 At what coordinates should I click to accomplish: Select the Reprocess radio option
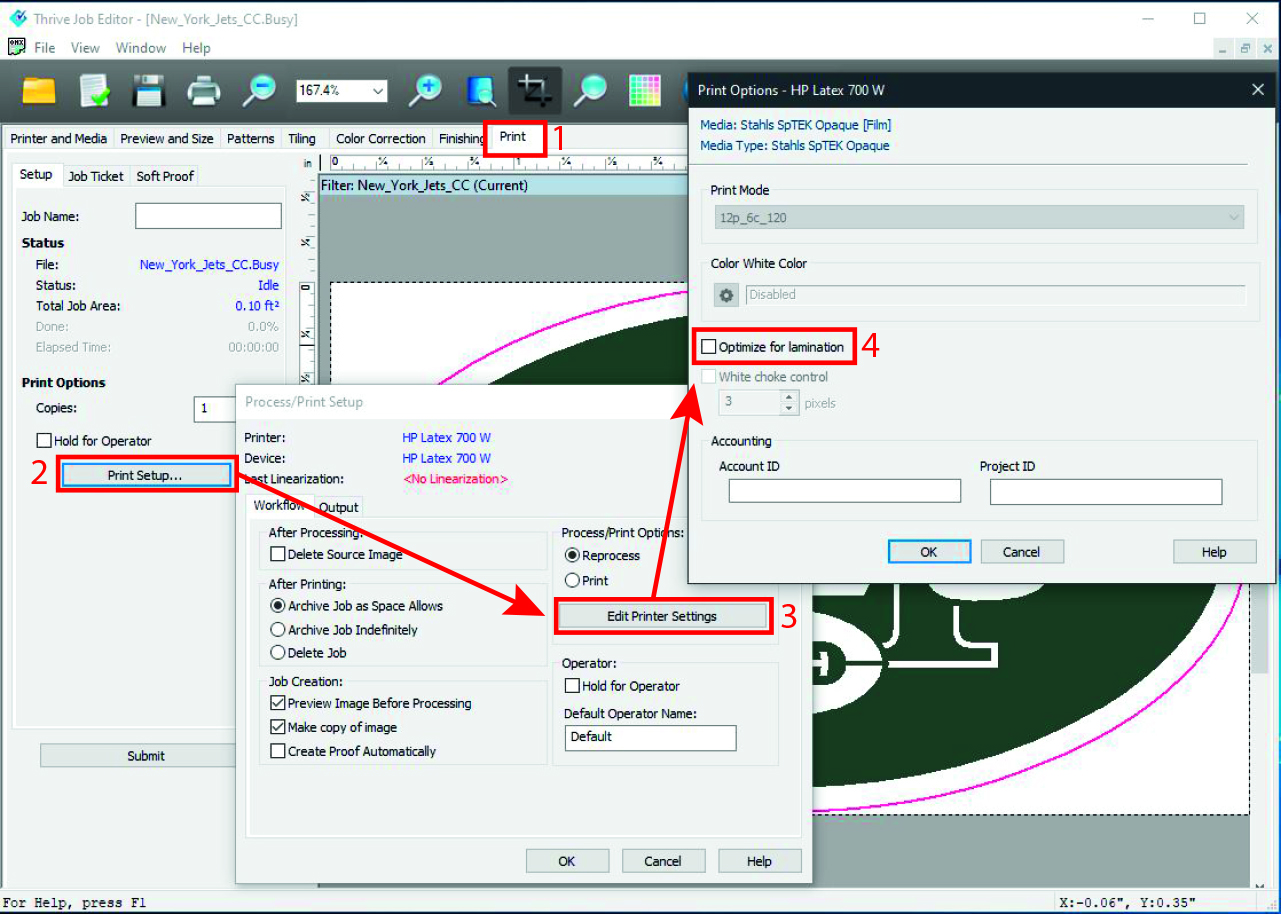(x=572, y=555)
